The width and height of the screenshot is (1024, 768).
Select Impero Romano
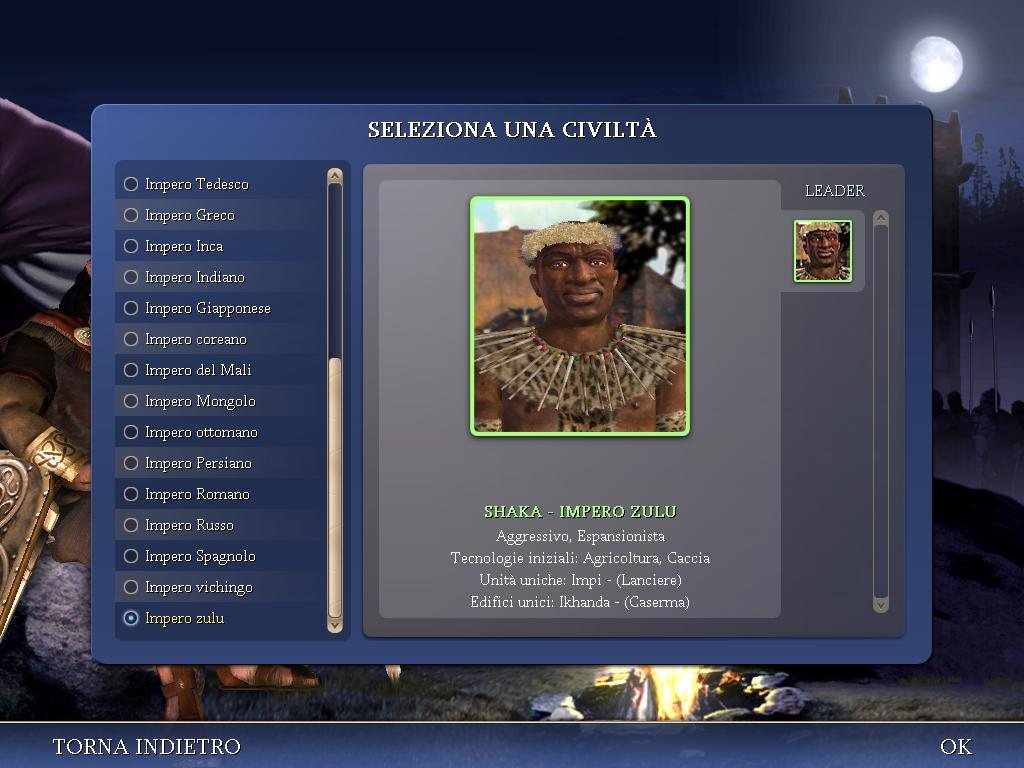tap(219, 494)
